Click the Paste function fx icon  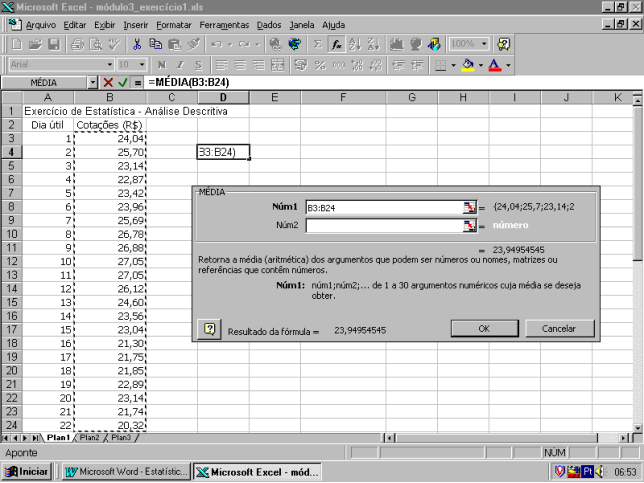(x=337, y=44)
